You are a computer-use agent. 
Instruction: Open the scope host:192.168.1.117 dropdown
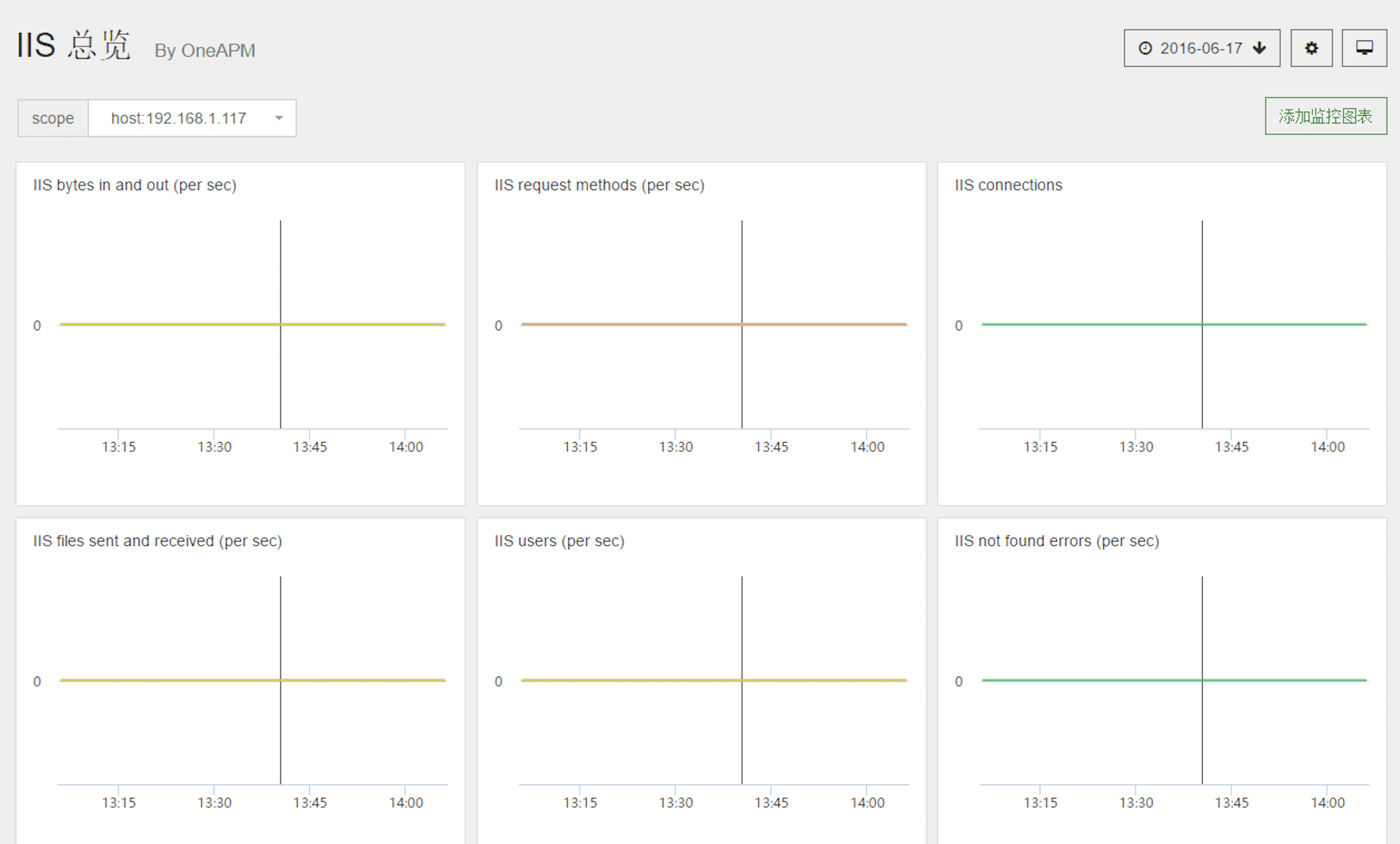coord(192,118)
